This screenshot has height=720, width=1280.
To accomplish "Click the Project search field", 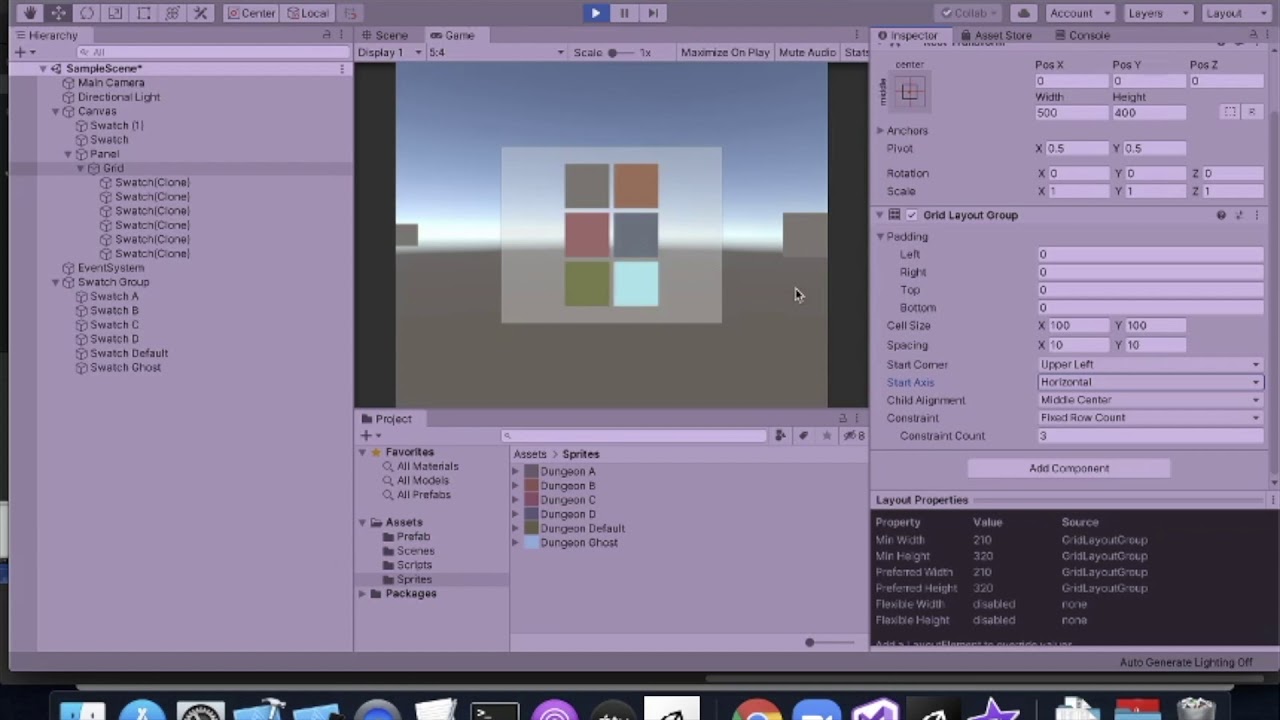I will [x=635, y=436].
